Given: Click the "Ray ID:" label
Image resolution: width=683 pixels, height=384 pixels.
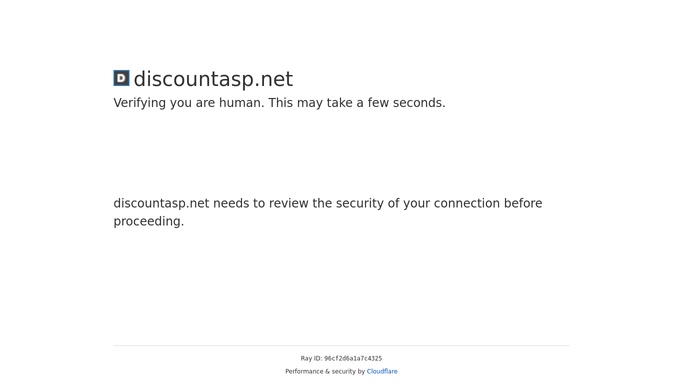Looking at the screenshot, I should click(311, 358).
